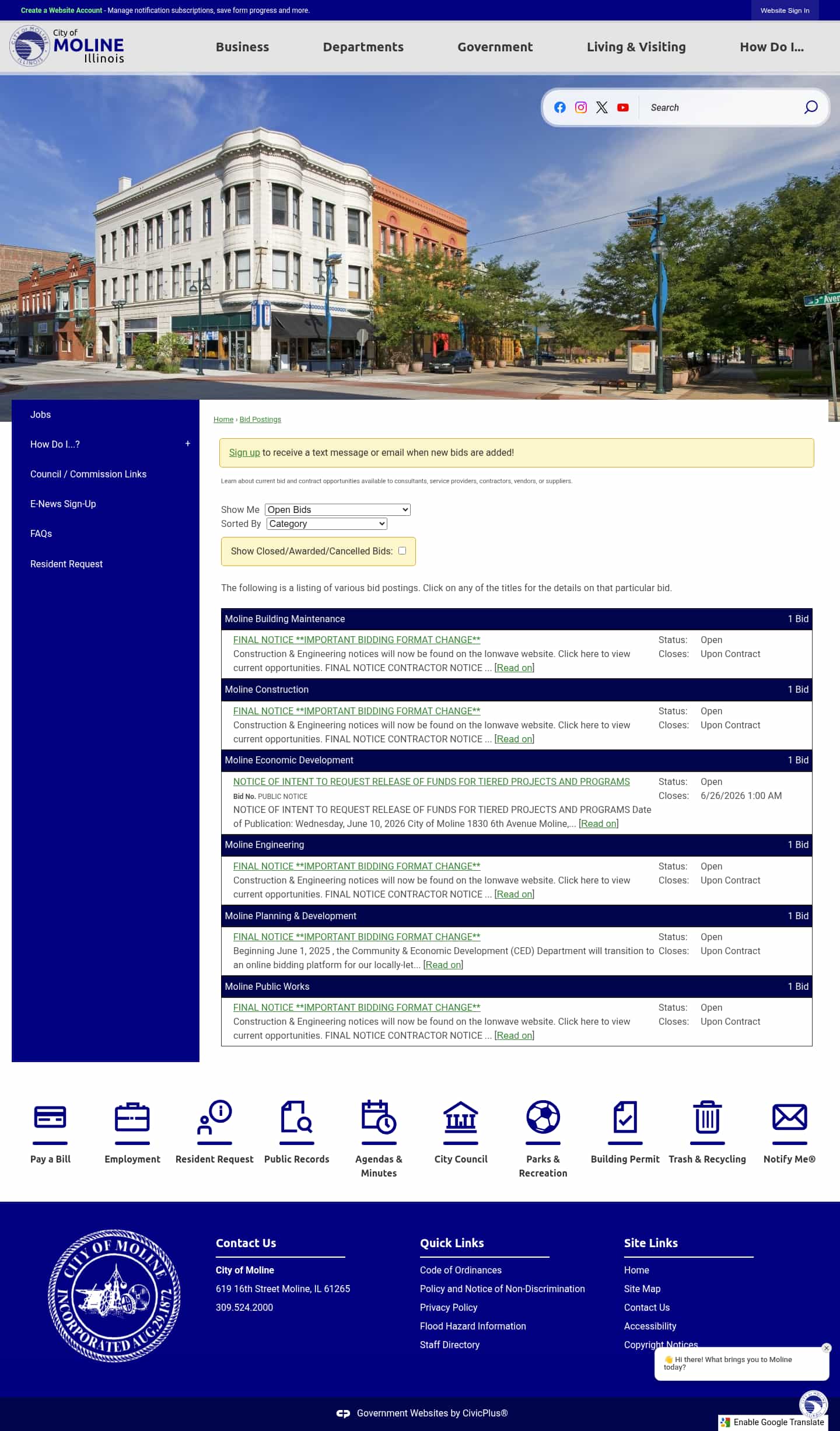840x1431 pixels.
Task: Open the YouTube social icon
Action: point(623,107)
